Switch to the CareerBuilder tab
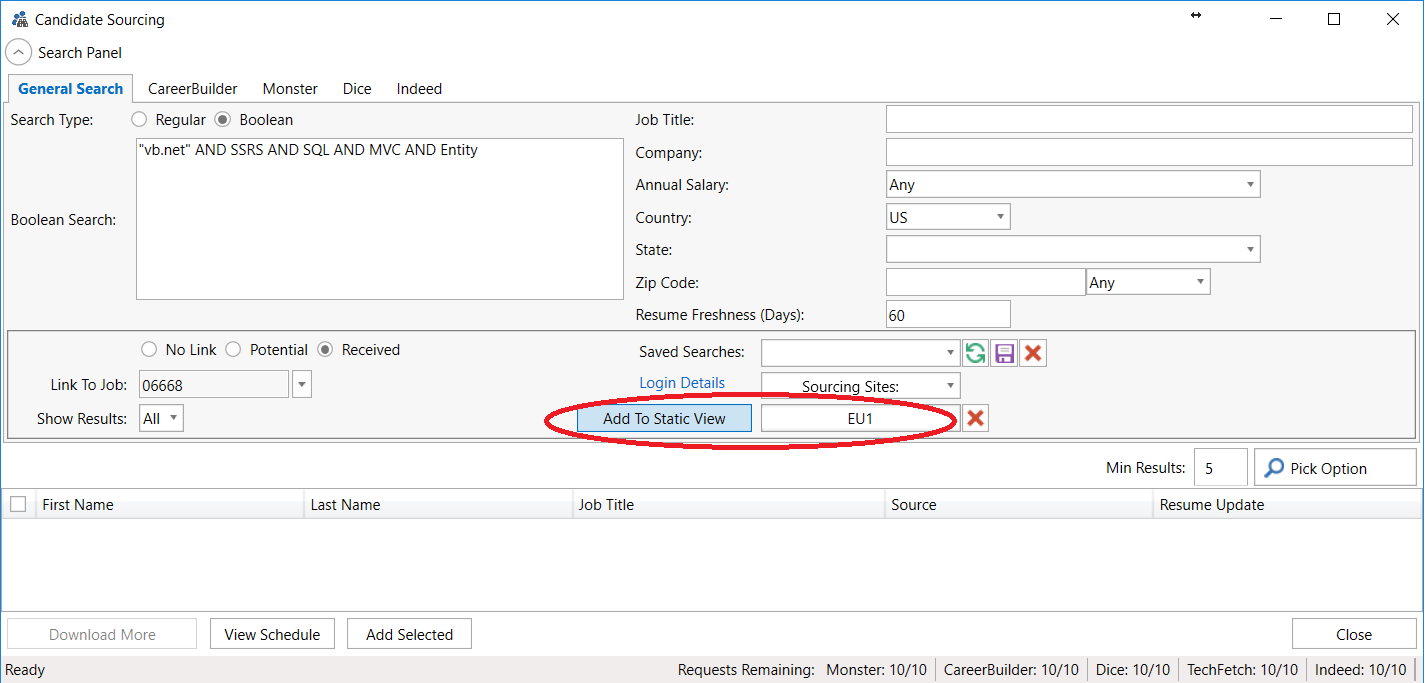The width and height of the screenshot is (1425, 683). coord(193,89)
